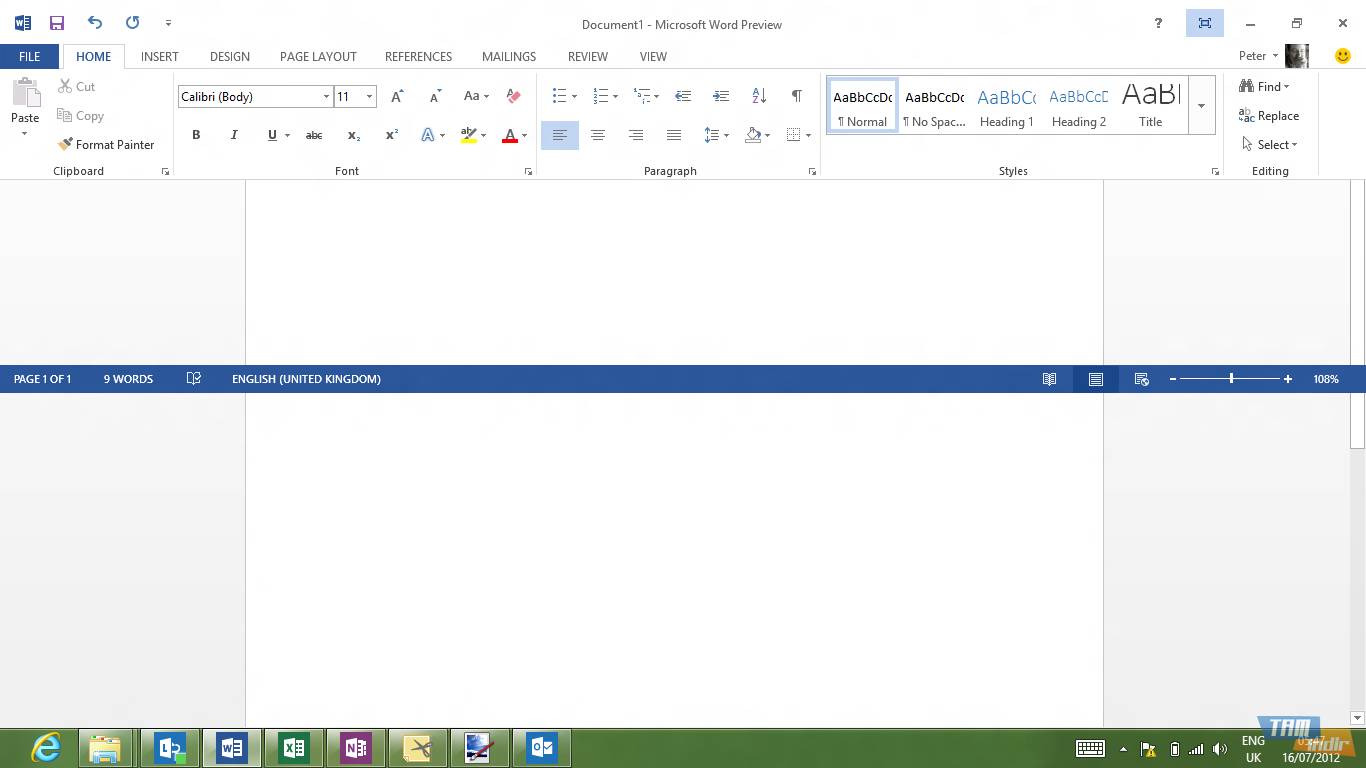Click the Subscript icon
The width and height of the screenshot is (1366, 768).
tap(353, 135)
